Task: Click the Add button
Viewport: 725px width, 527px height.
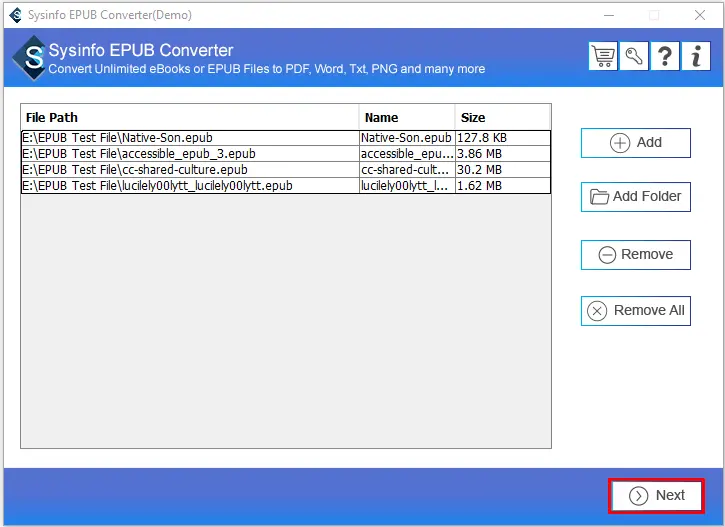Action: 636,143
